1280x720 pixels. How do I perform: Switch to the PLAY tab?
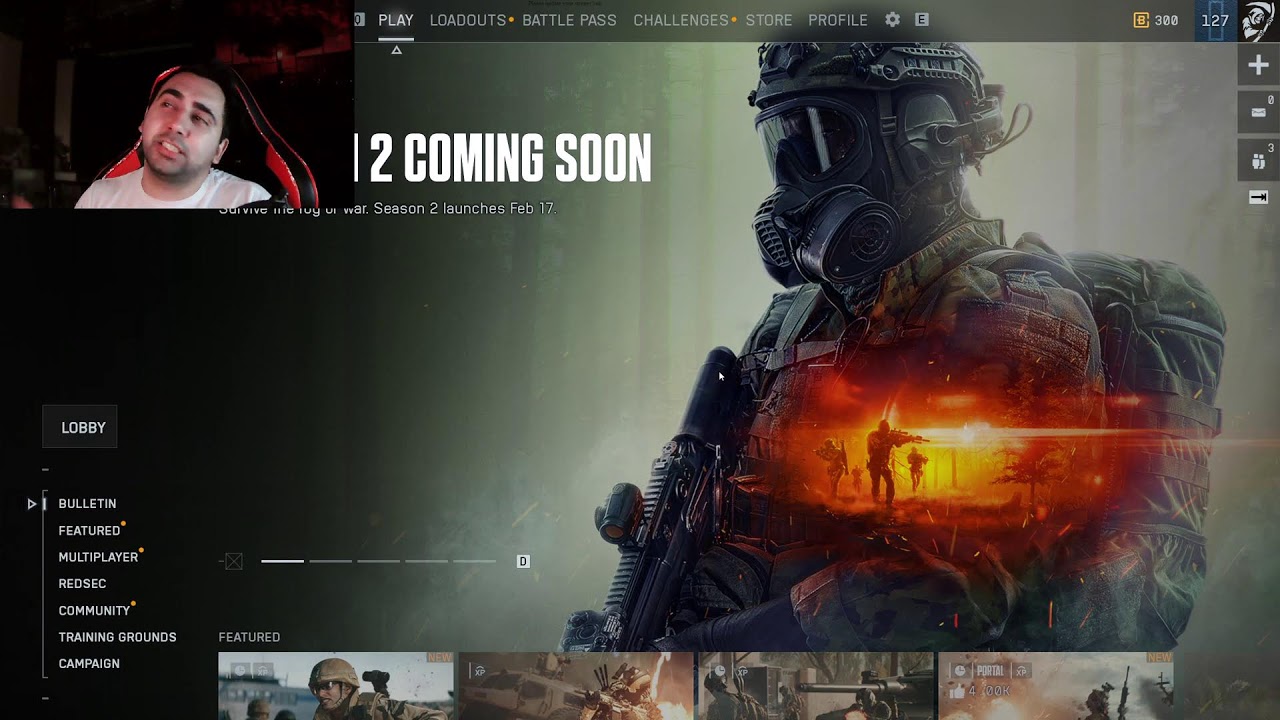click(x=396, y=20)
